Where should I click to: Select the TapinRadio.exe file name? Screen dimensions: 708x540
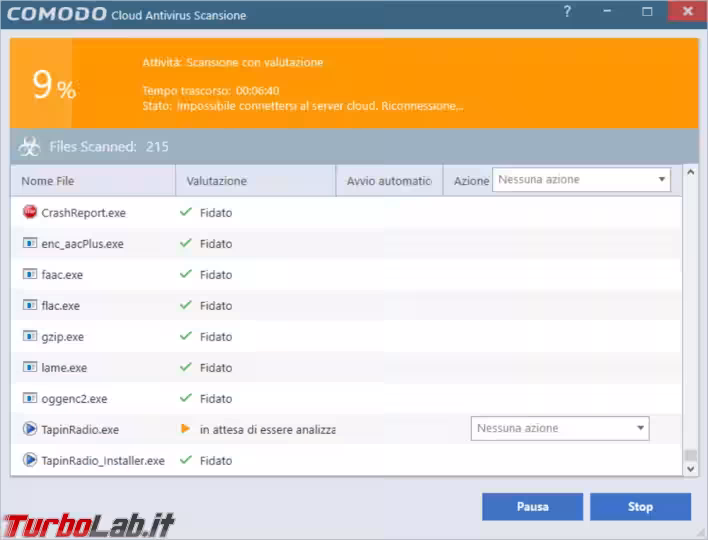pos(80,429)
